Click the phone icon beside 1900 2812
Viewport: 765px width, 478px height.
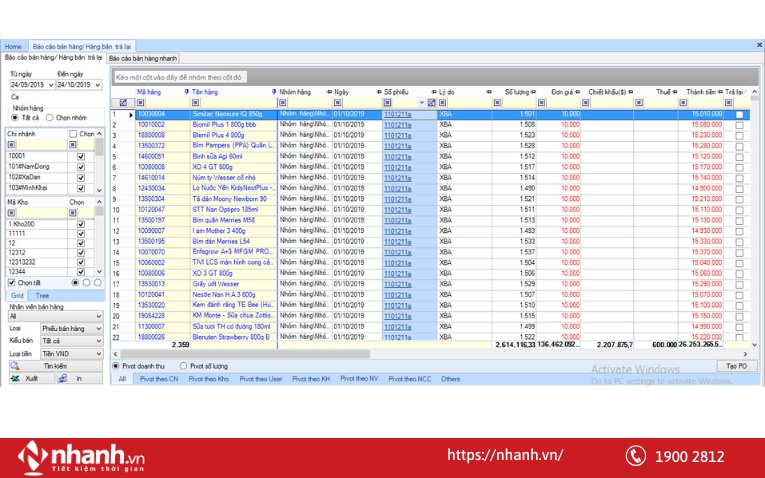click(x=634, y=455)
